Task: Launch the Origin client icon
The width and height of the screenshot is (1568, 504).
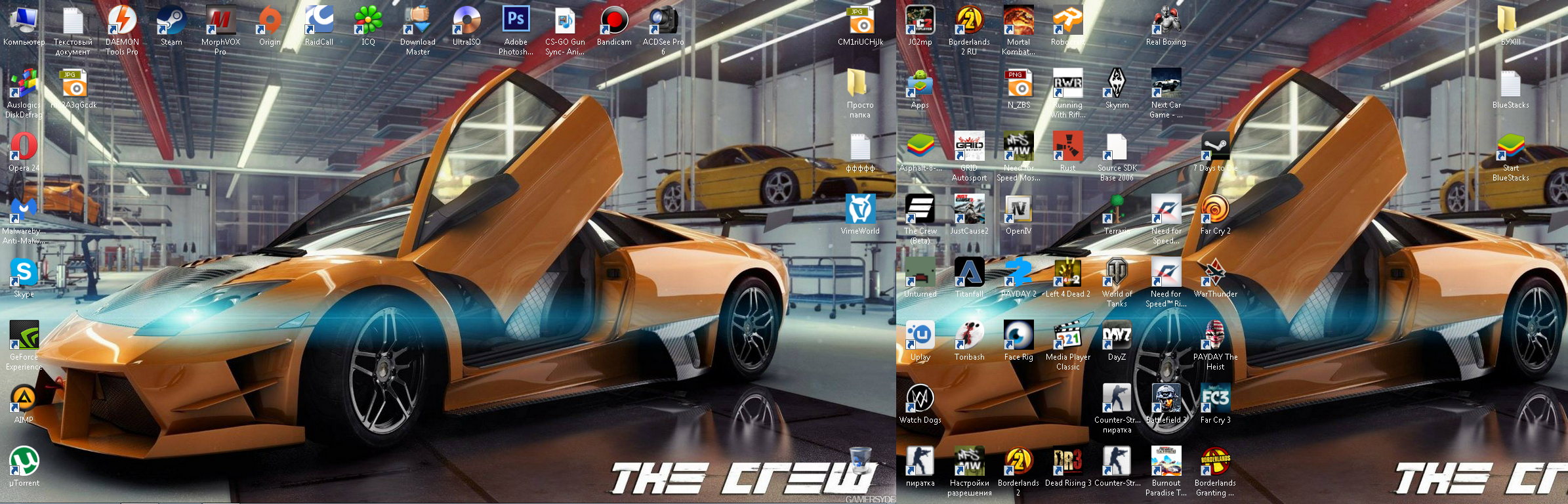Action: coord(270,21)
